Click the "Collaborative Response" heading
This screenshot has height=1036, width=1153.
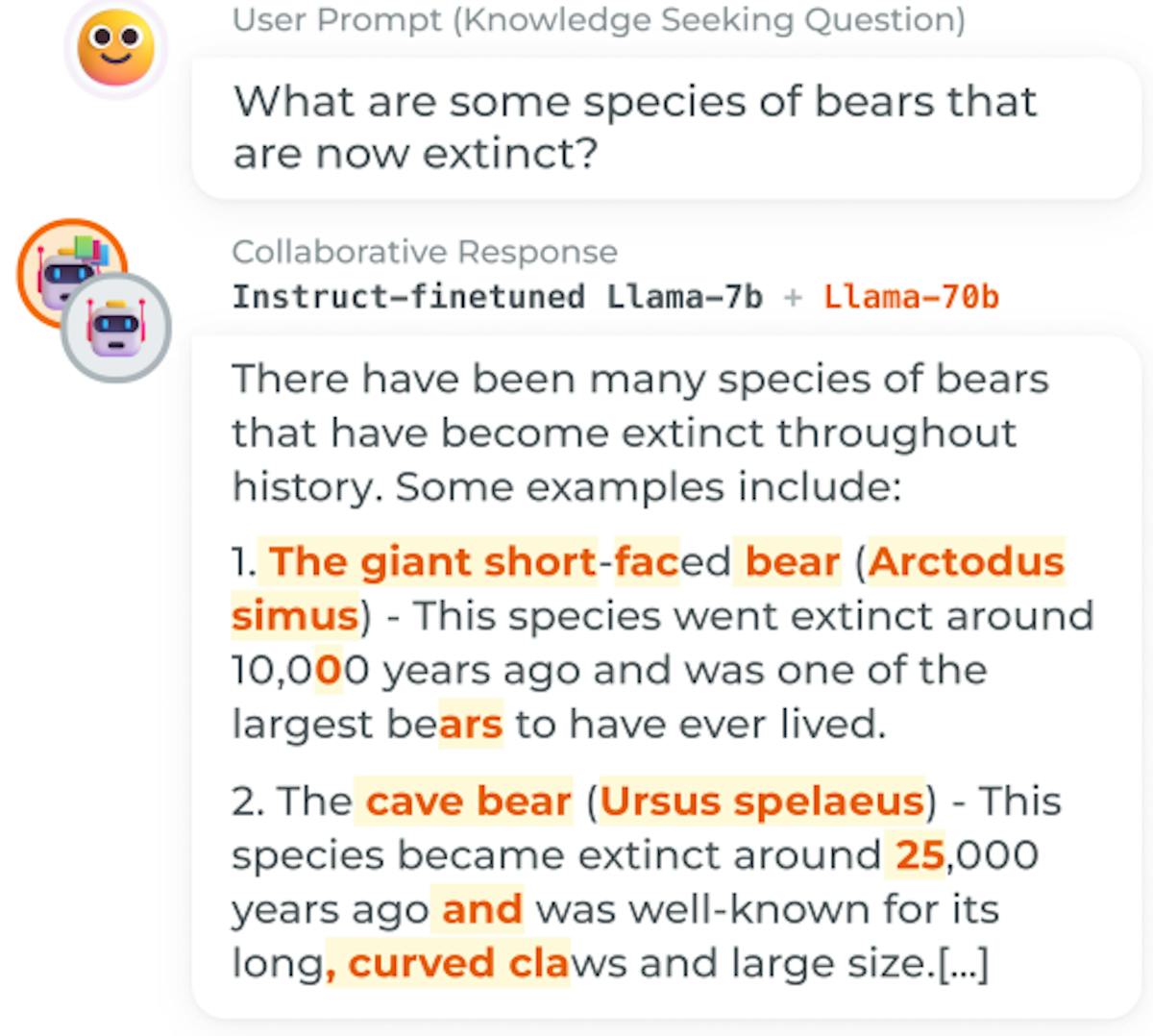(x=425, y=252)
